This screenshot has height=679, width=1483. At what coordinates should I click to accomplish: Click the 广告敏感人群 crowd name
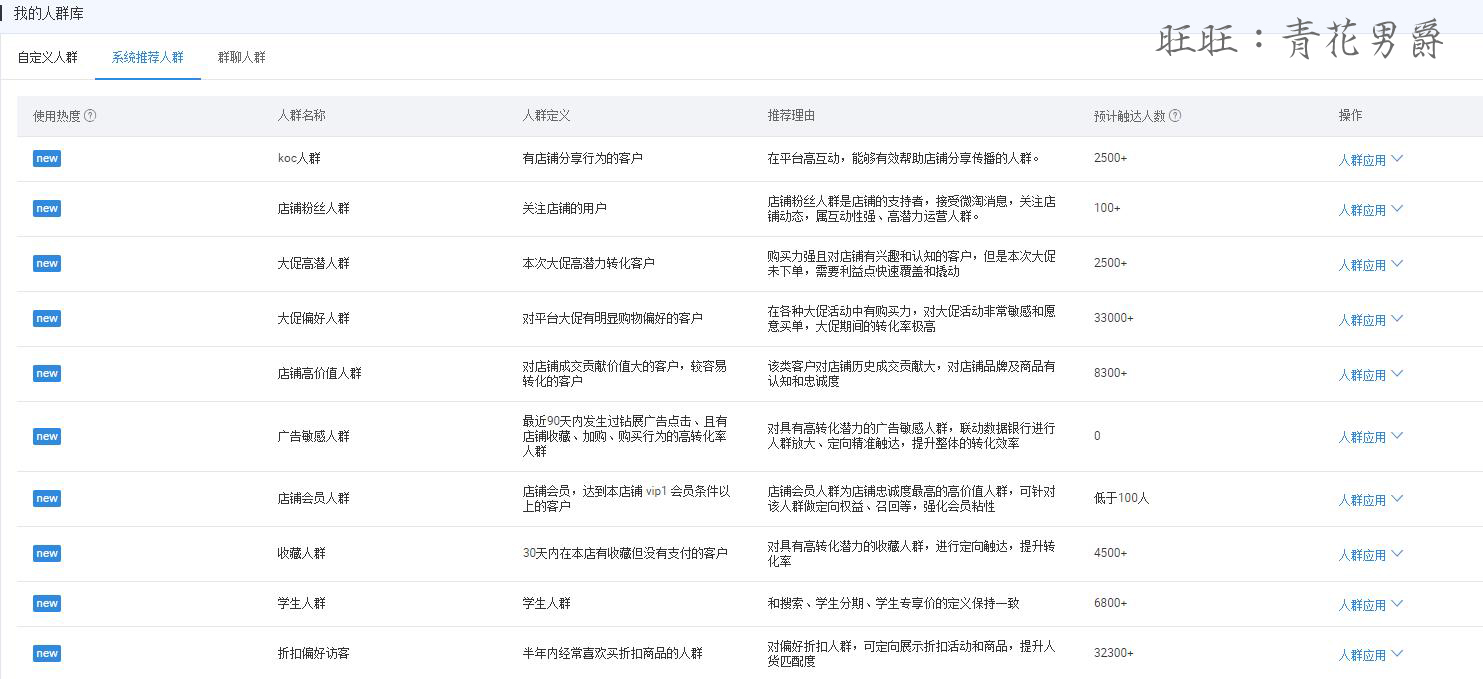coord(313,437)
